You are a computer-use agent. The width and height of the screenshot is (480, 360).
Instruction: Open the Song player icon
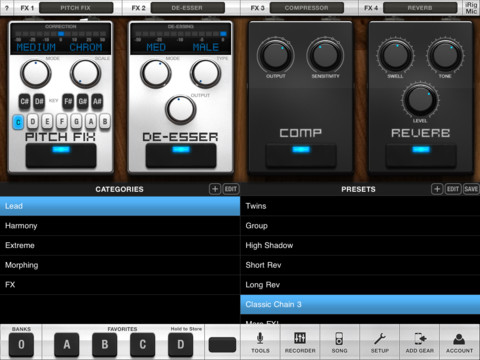[339, 339]
